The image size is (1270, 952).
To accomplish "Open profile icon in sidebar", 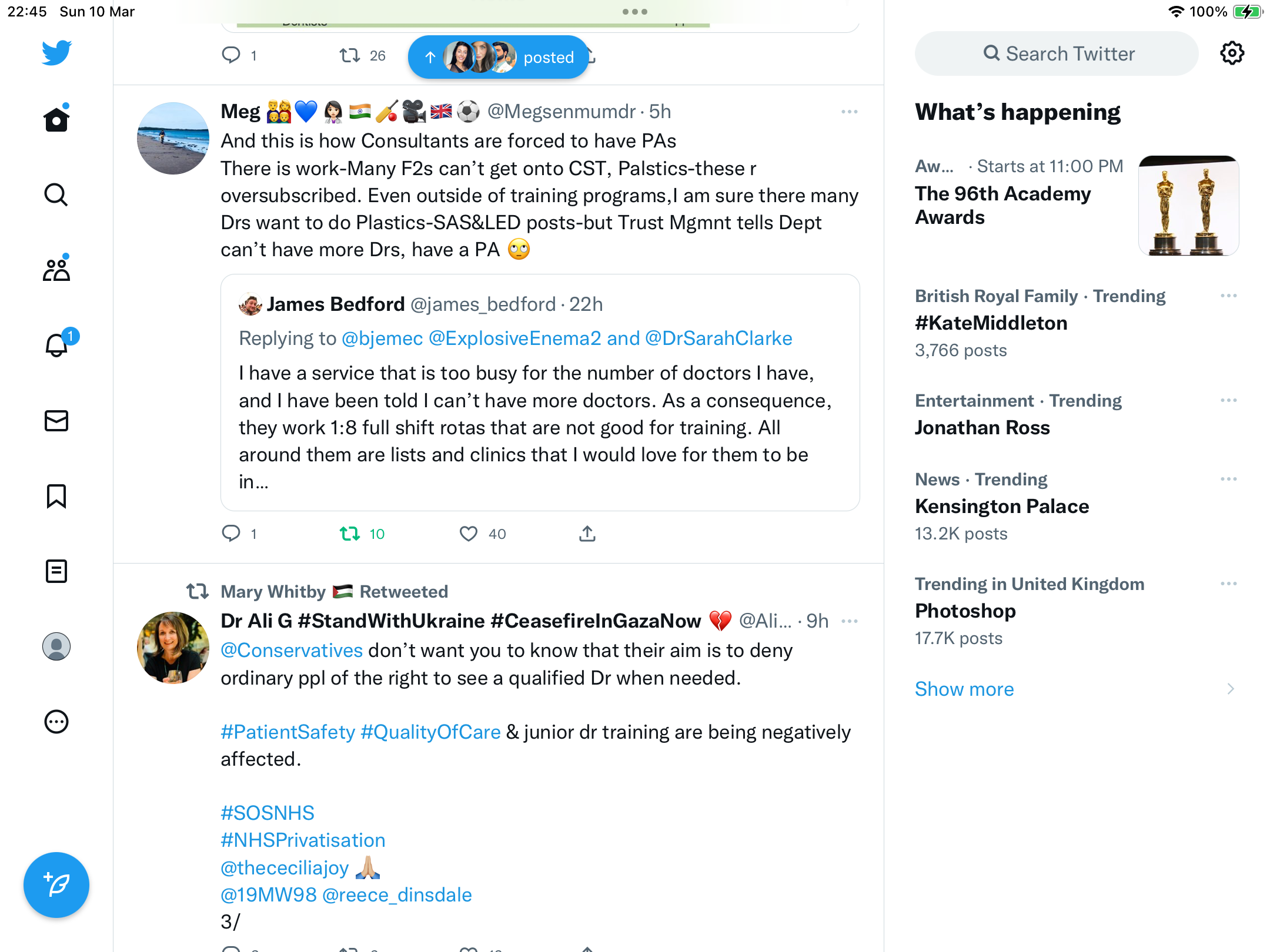I will click(56, 646).
